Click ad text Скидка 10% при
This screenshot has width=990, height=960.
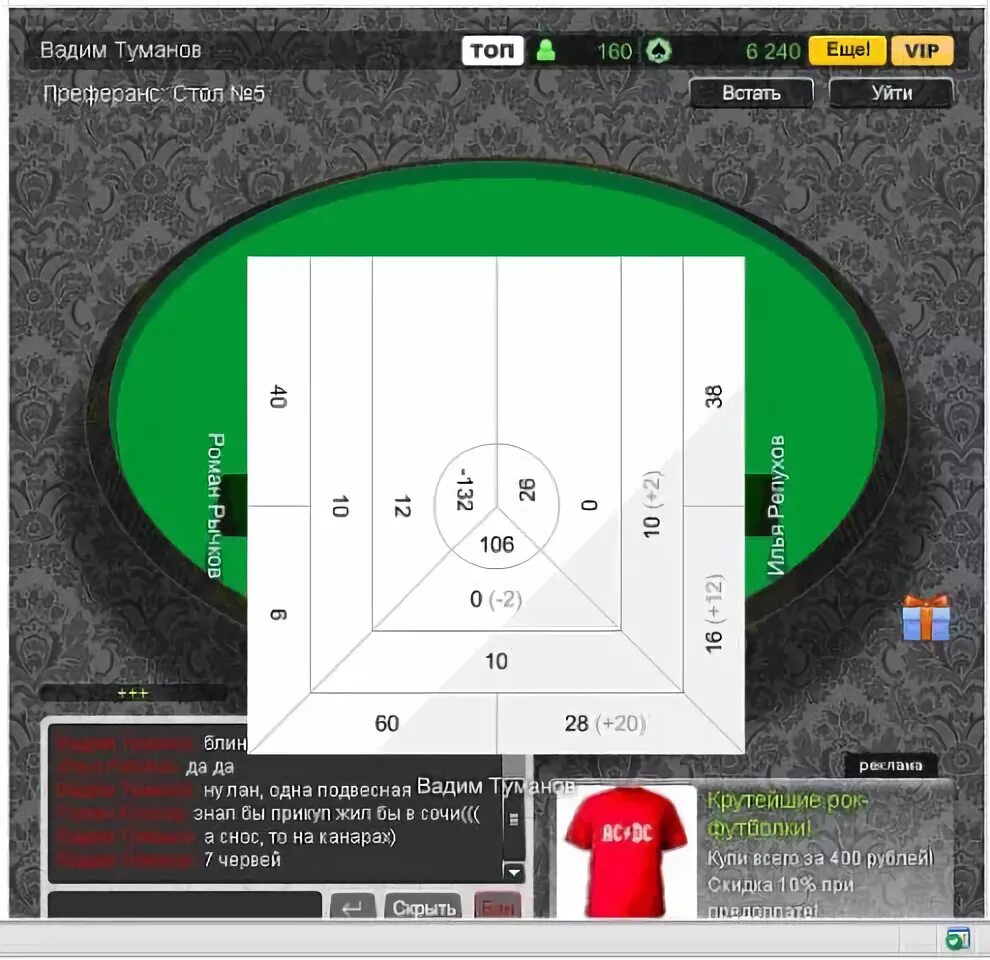coord(780,884)
